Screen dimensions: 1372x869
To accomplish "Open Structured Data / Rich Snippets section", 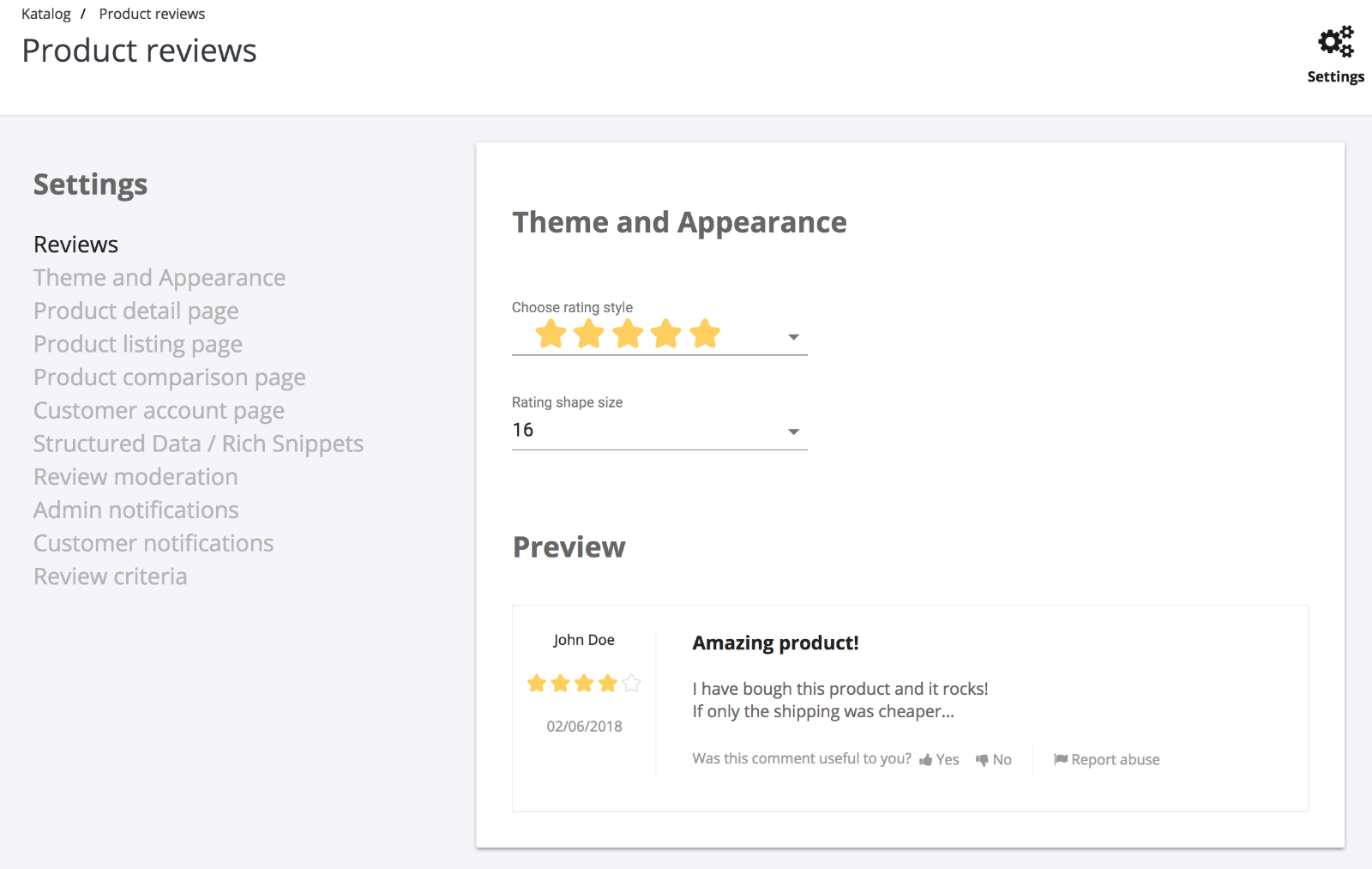I will click(199, 444).
